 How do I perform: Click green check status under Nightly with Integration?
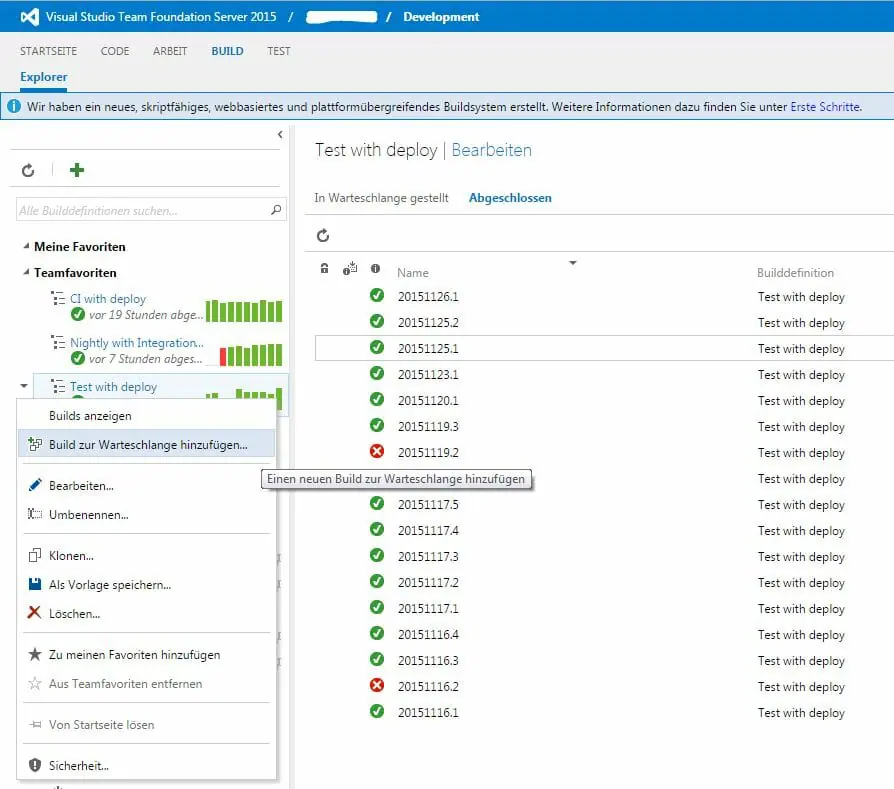(78, 358)
